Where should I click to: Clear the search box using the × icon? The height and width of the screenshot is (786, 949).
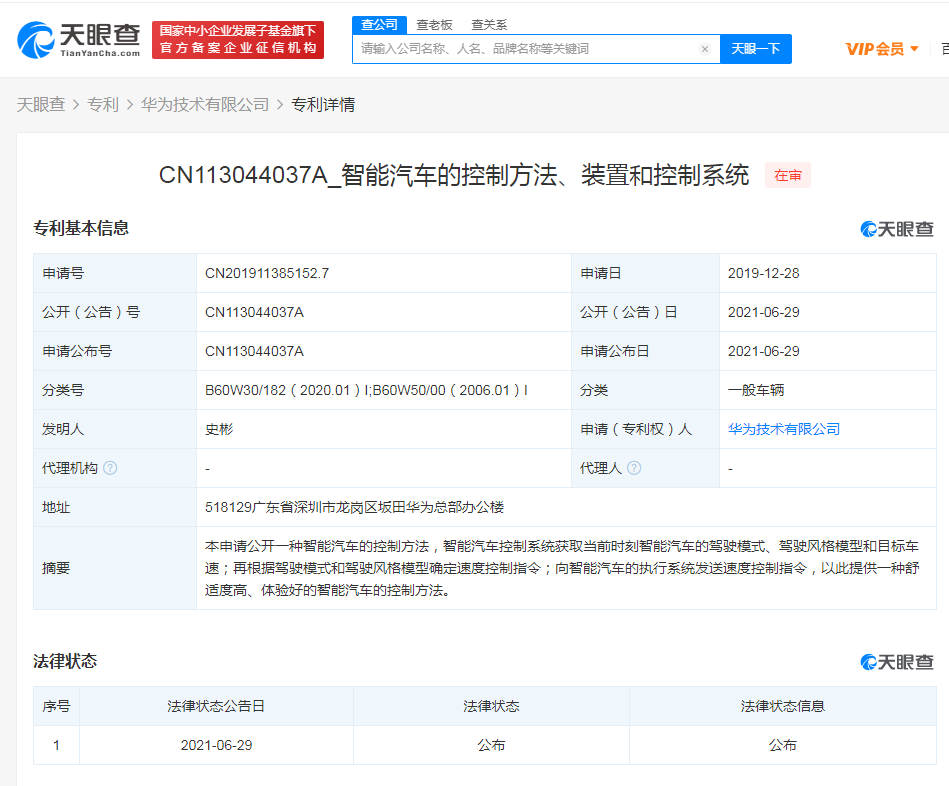[x=704, y=48]
